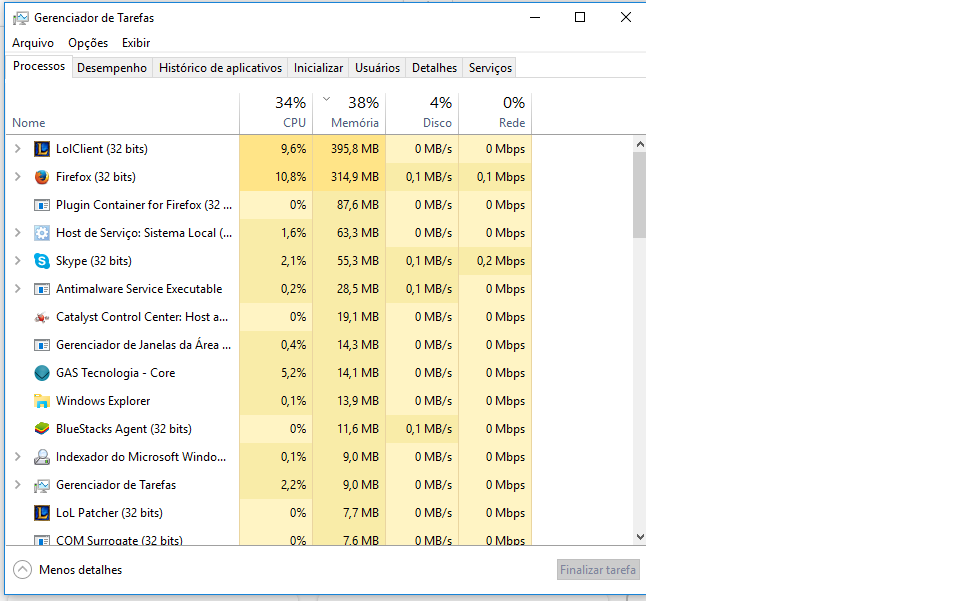Viewport: 960px width, 601px height.
Task: Click the Gerenciador de Tarefas row icon
Action: point(42,485)
